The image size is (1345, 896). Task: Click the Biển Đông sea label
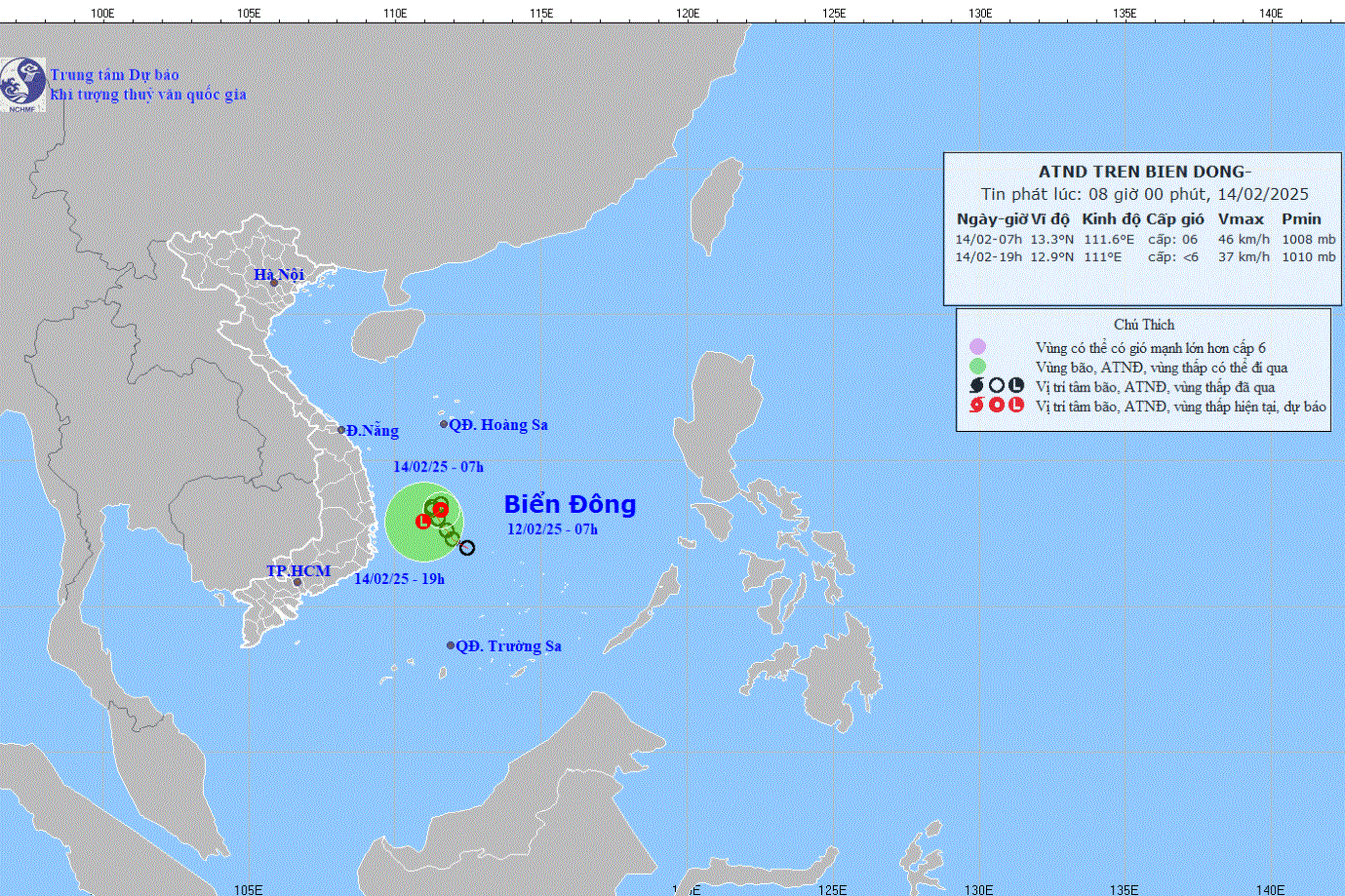click(570, 504)
